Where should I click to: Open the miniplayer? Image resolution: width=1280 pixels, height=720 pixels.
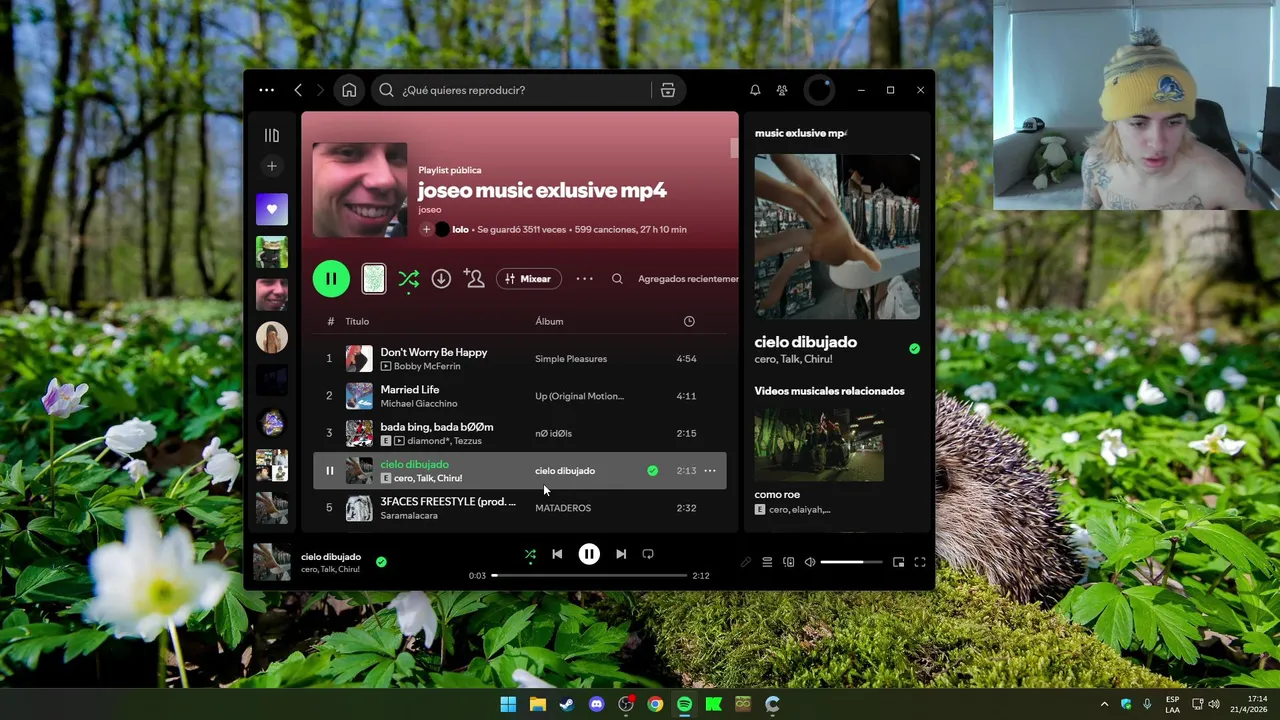(898, 562)
